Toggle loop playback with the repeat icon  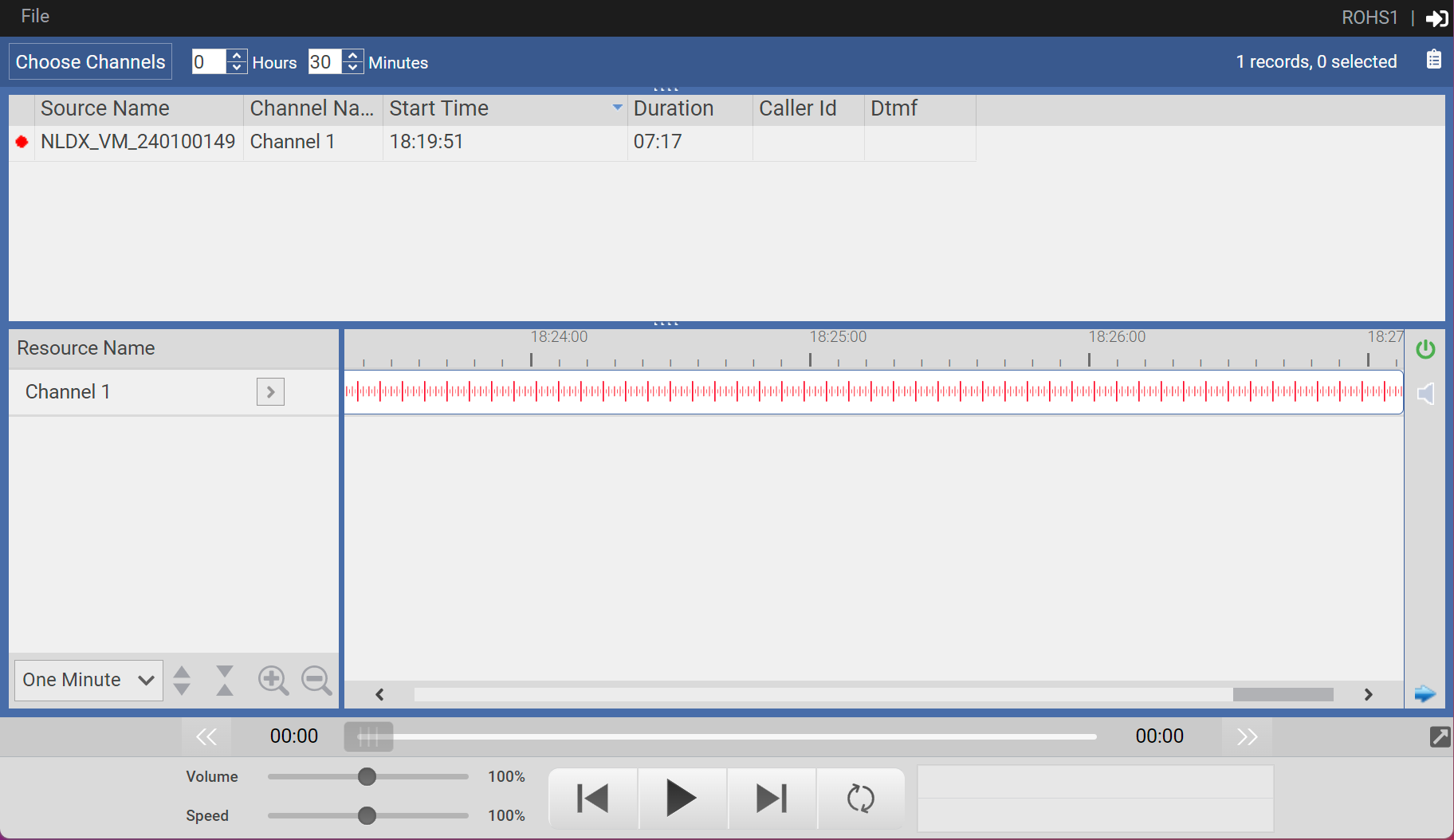click(860, 799)
